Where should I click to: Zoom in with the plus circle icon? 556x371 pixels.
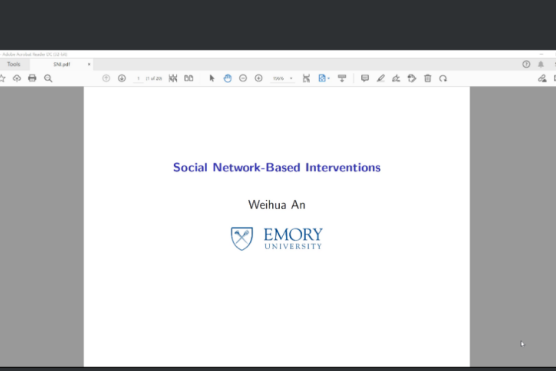click(x=258, y=78)
